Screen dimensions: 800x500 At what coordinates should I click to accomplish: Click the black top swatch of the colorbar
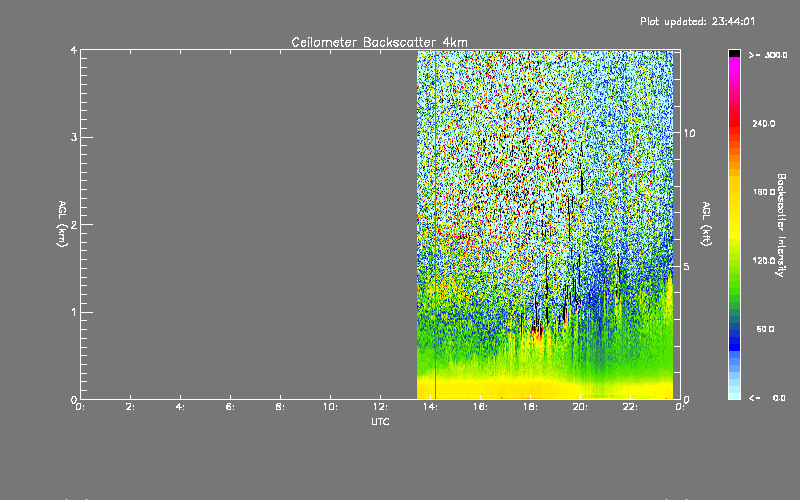click(734, 53)
